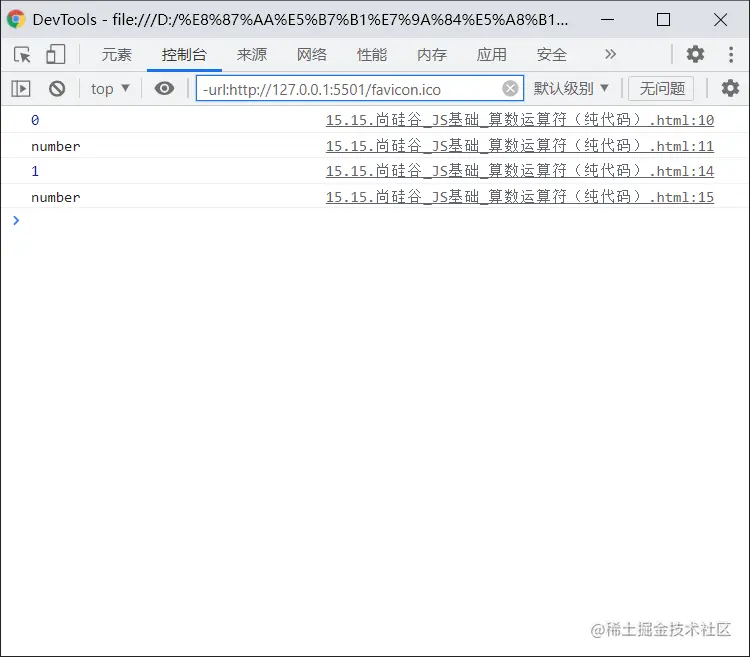Open the 元素 (Elements) tab
750x657 pixels.
116,55
